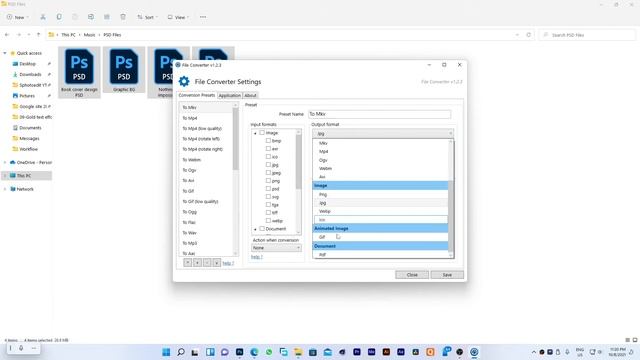Open the Windows Start menu
Image resolution: width=640 pixels, height=360 pixels.
click(166, 352)
